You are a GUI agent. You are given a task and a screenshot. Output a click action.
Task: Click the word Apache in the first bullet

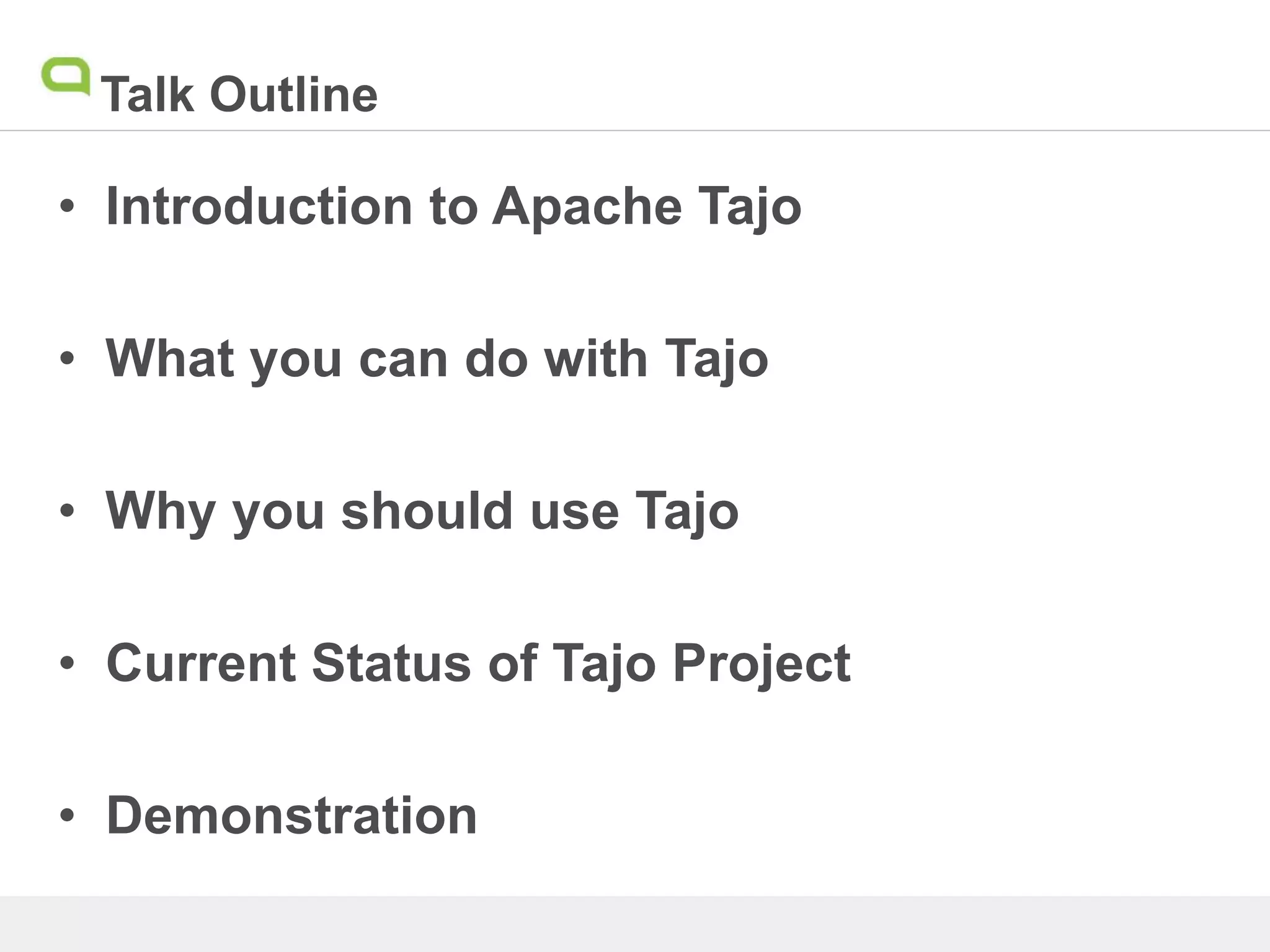click(x=587, y=208)
